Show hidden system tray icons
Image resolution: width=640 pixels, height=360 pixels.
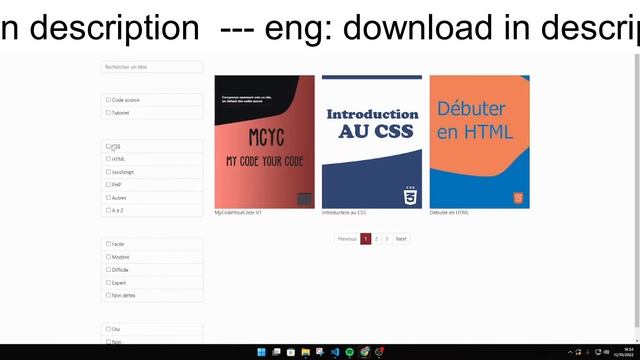[x=570, y=352]
